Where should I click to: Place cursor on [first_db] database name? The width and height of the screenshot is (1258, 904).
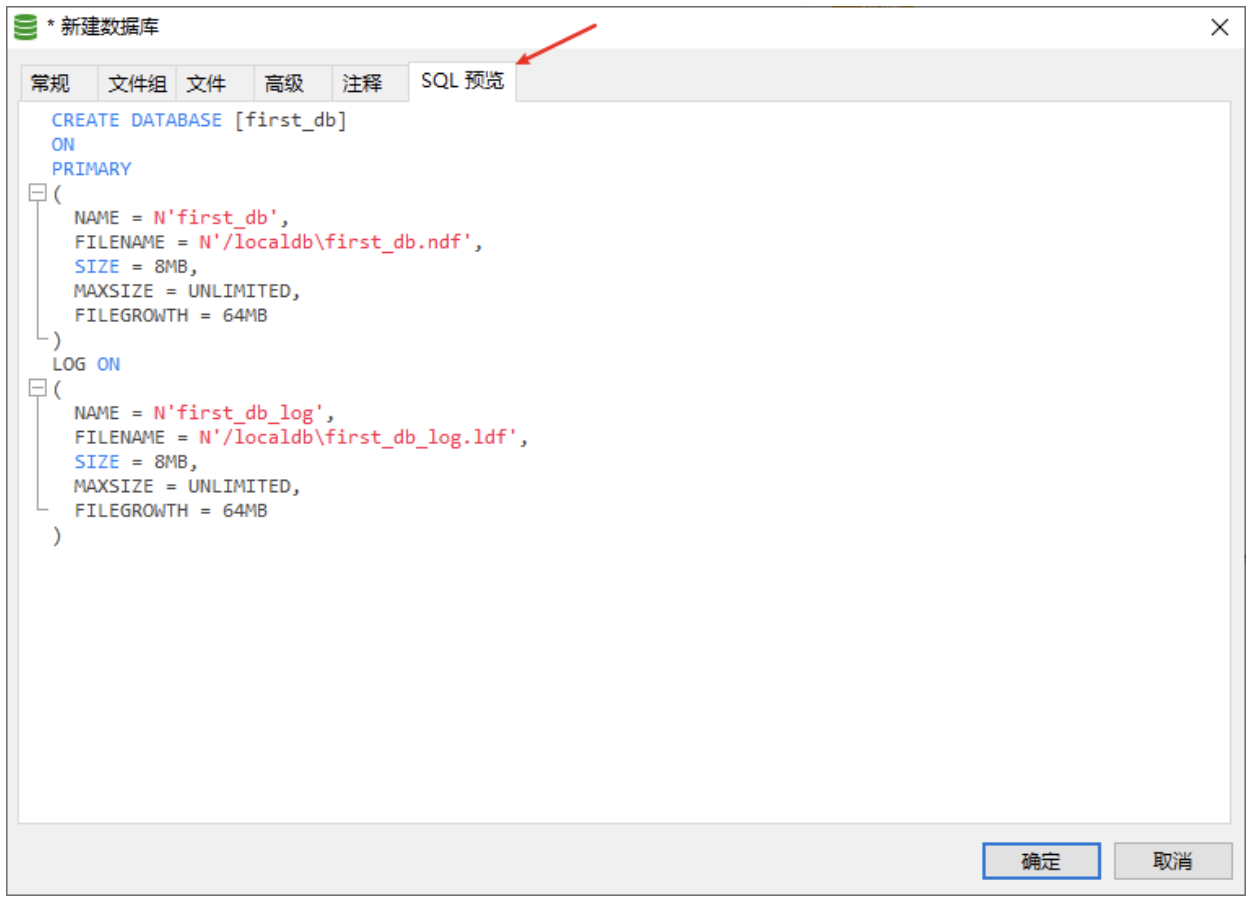[x=290, y=120]
